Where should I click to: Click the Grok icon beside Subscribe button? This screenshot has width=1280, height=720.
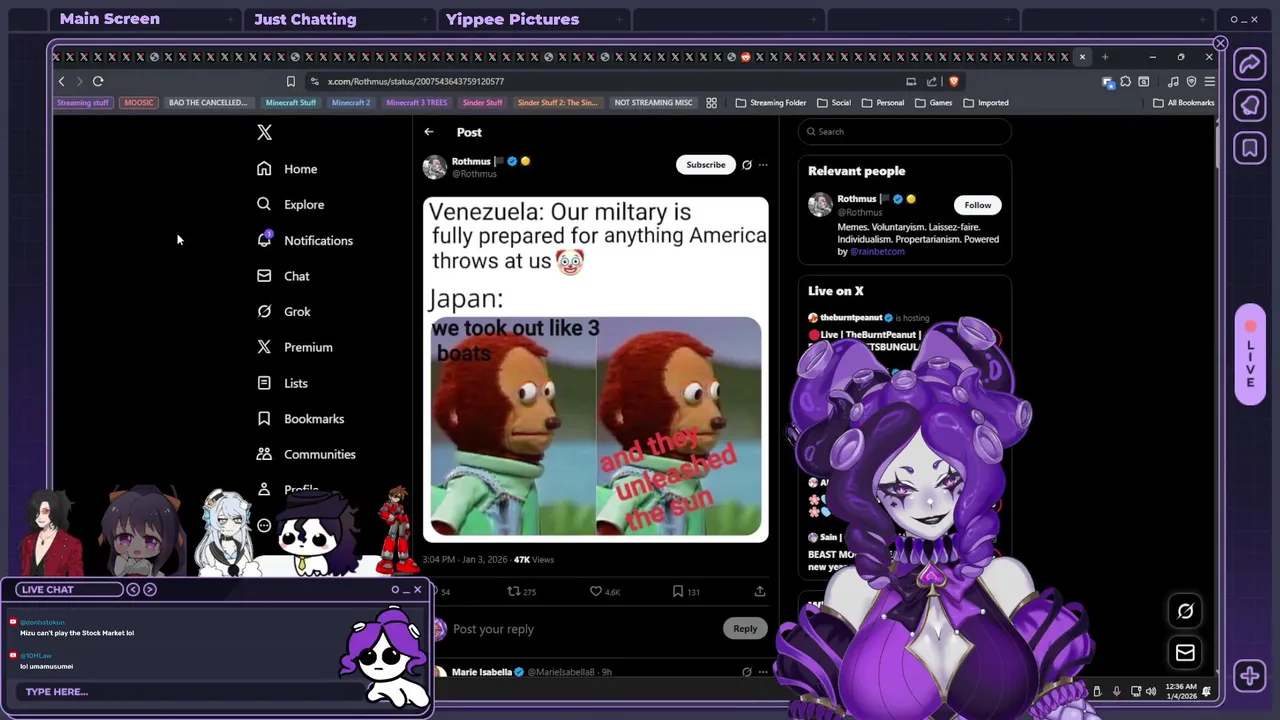[x=746, y=165]
